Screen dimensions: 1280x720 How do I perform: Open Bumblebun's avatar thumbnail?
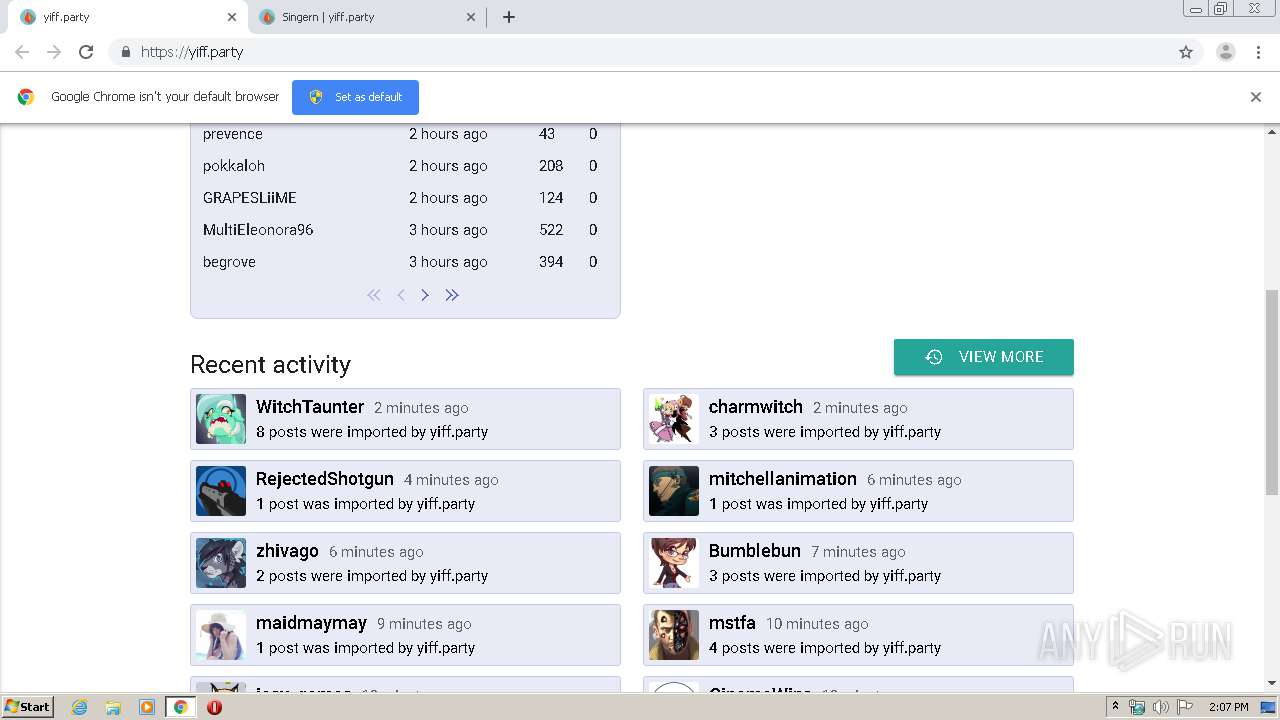coord(674,563)
